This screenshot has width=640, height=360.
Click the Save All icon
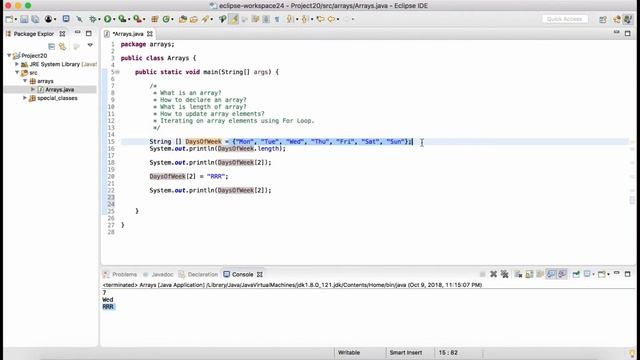36,19
